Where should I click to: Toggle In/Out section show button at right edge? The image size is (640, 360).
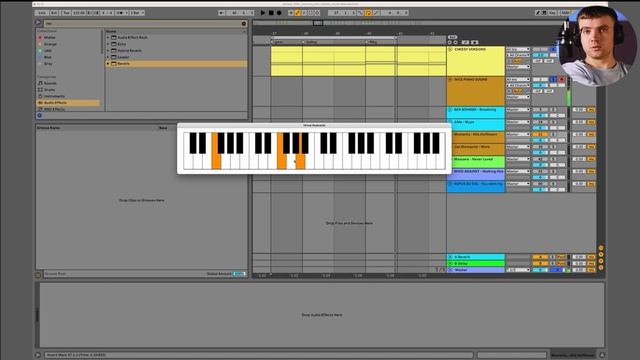click(601, 248)
